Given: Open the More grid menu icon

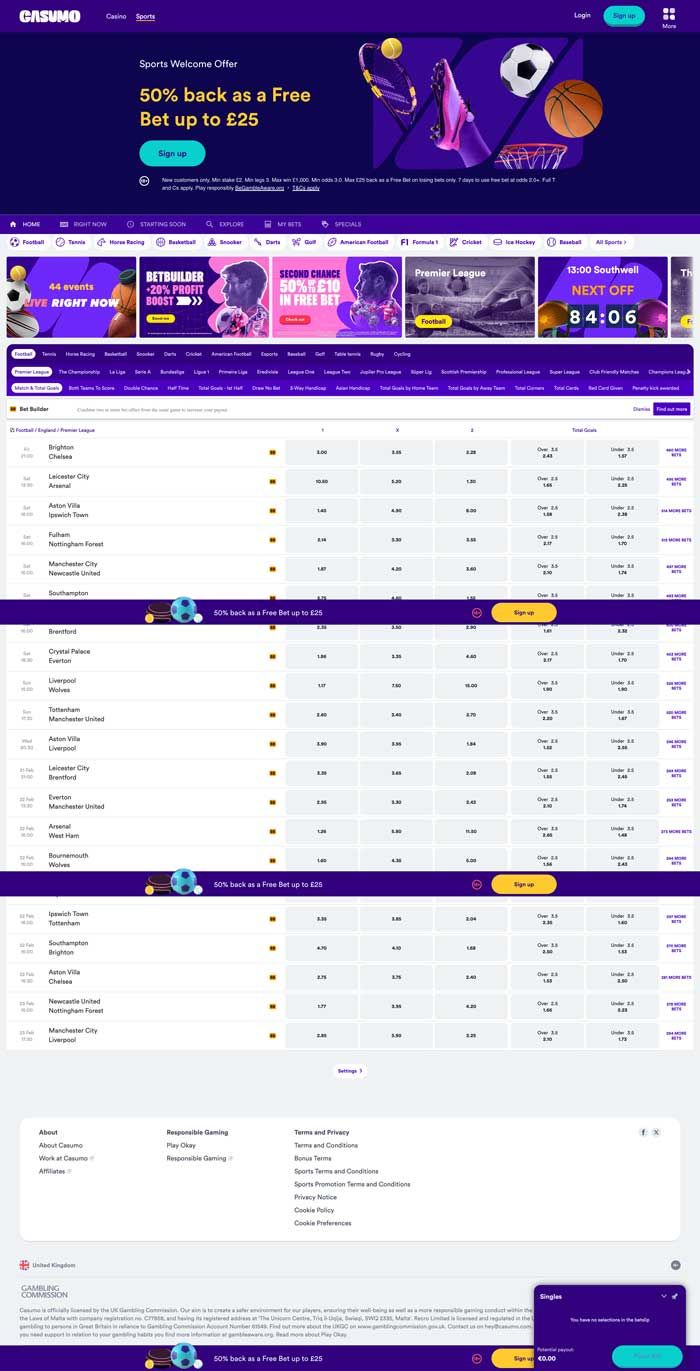Looking at the screenshot, I should pyautogui.click(x=669, y=14).
